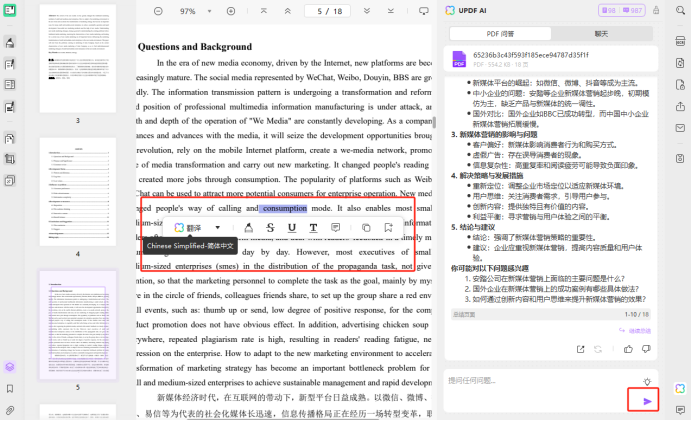Bookmark selection from floating toolbar
Image resolution: width=691 pixels, height=421 pixels.
tap(388, 227)
